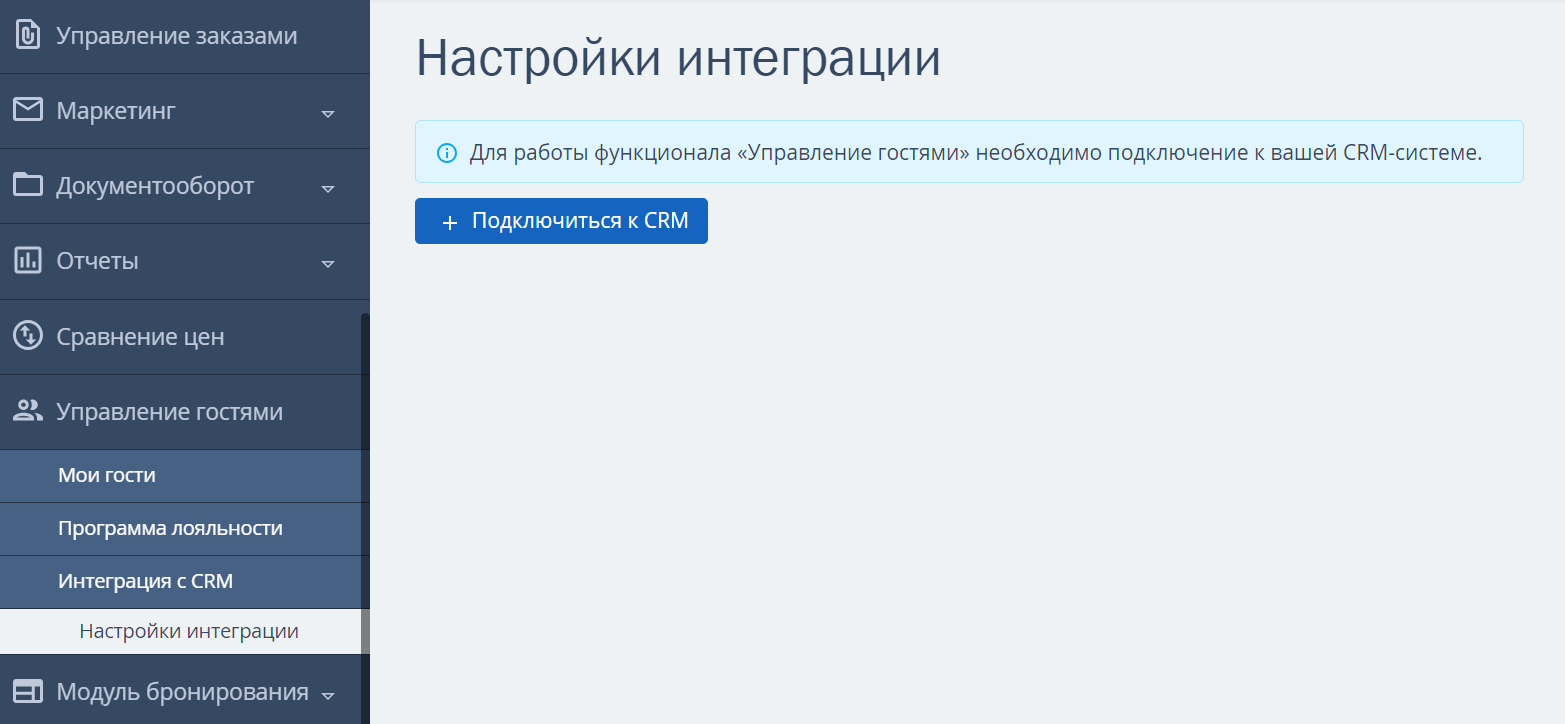Click the arrows icon beside Сравнение цен
The image size is (1565, 724).
[x=28, y=336]
